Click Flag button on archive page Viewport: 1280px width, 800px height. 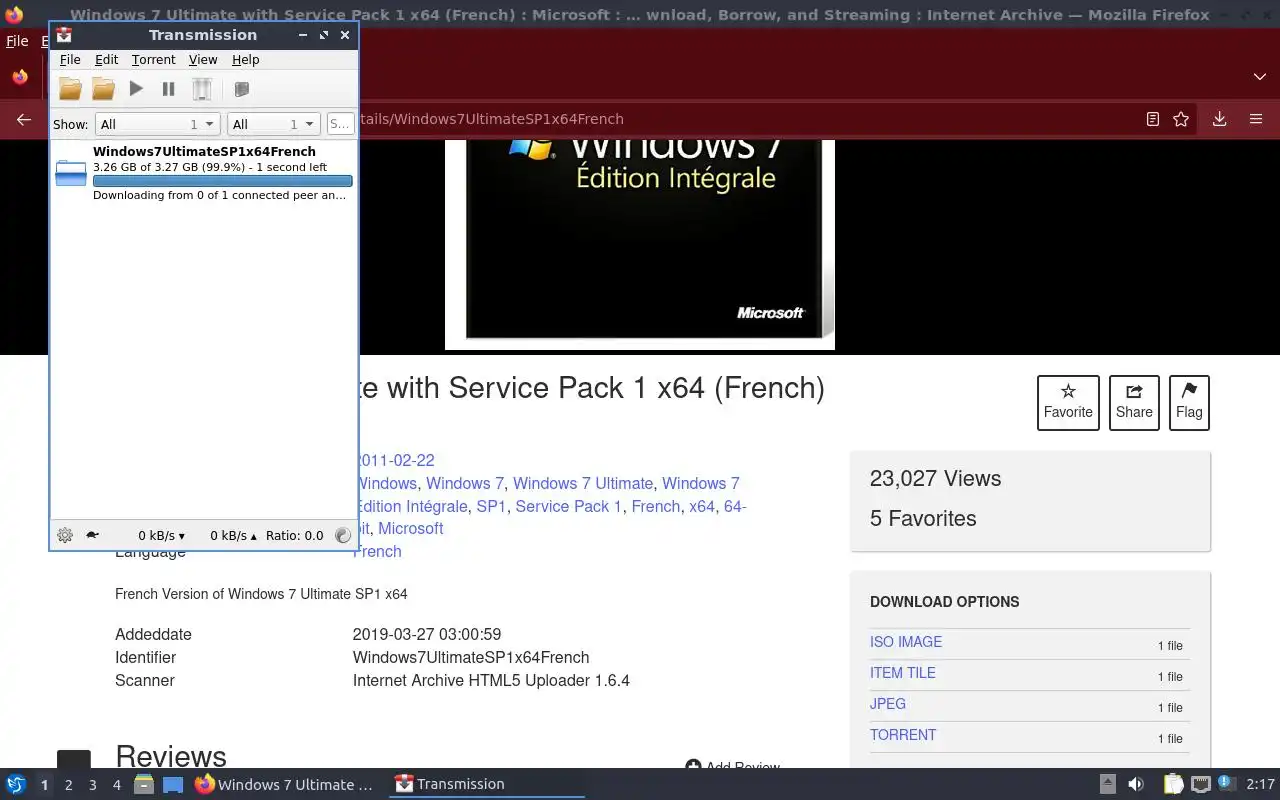[x=1189, y=403]
